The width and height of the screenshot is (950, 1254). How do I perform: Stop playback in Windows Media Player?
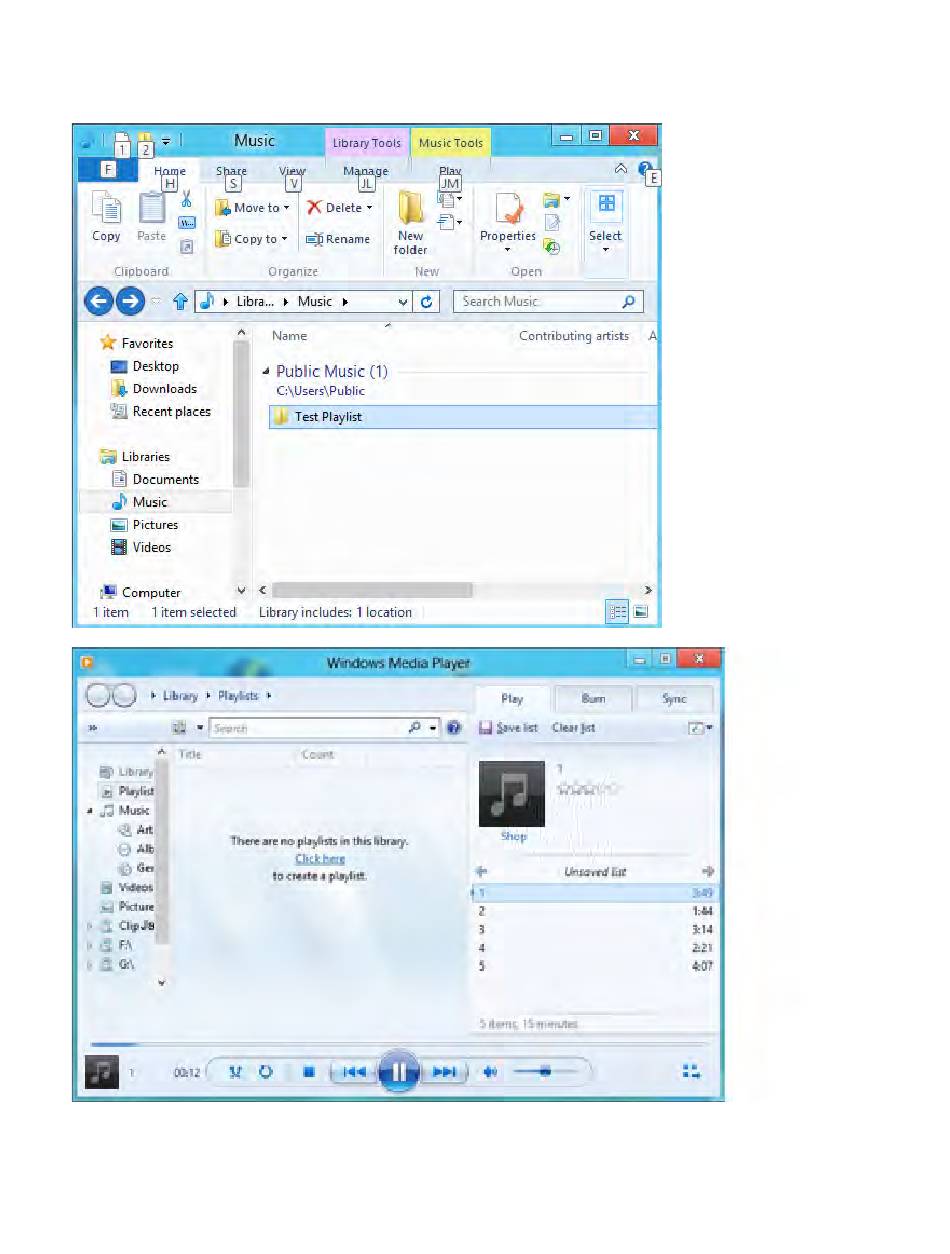click(x=309, y=1072)
